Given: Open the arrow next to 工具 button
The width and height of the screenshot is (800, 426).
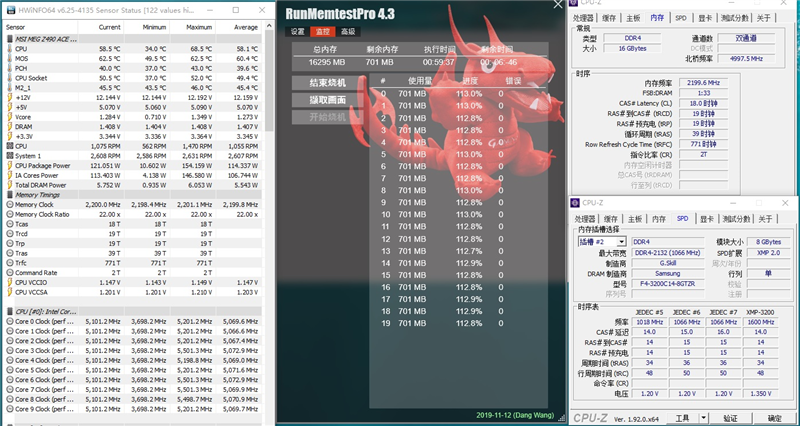Looking at the screenshot, I should tap(703, 418).
